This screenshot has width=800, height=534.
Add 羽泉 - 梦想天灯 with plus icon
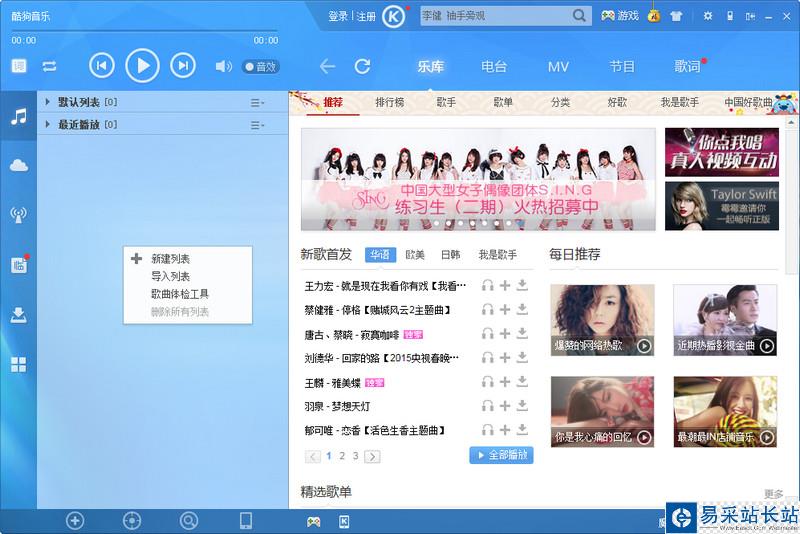coord(505,406)
